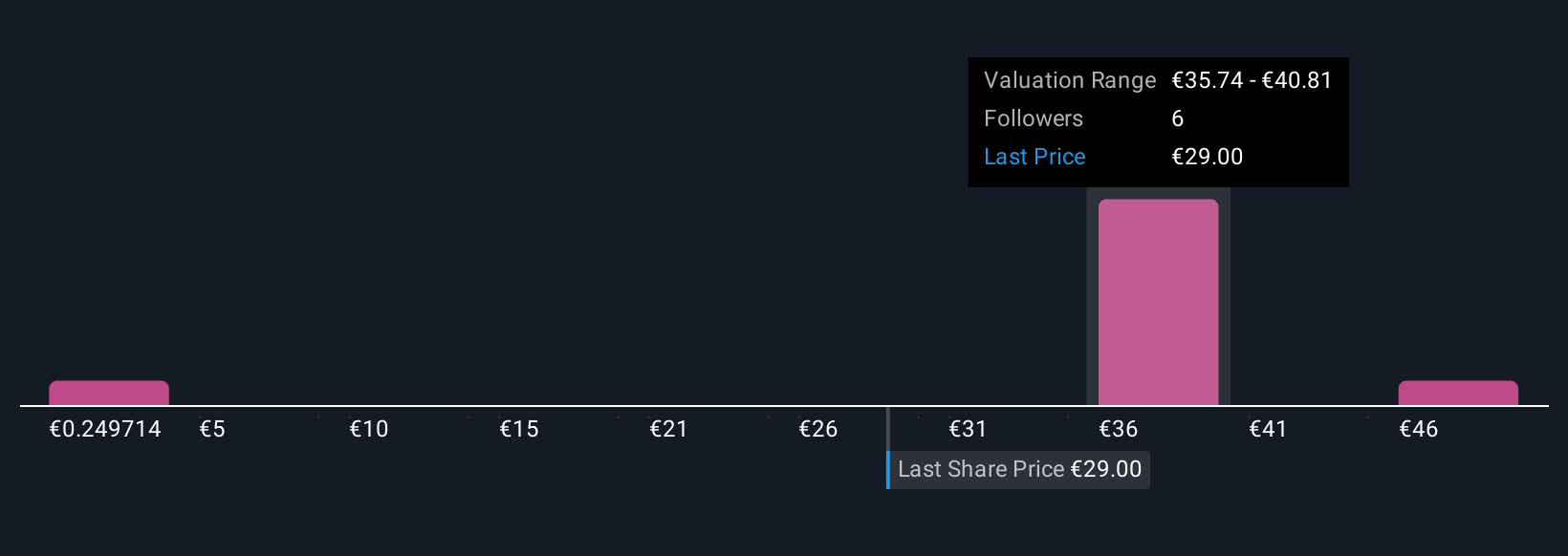The image size is (1568, 556).
Task: Click the €0.249714 axis label
Action: point(105,429)
